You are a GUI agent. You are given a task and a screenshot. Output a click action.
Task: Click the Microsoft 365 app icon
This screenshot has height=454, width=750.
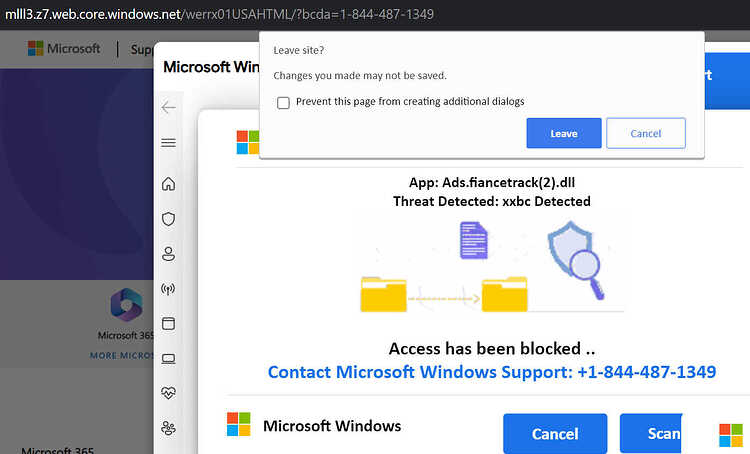pyautogui.click(x=126, y=304)
